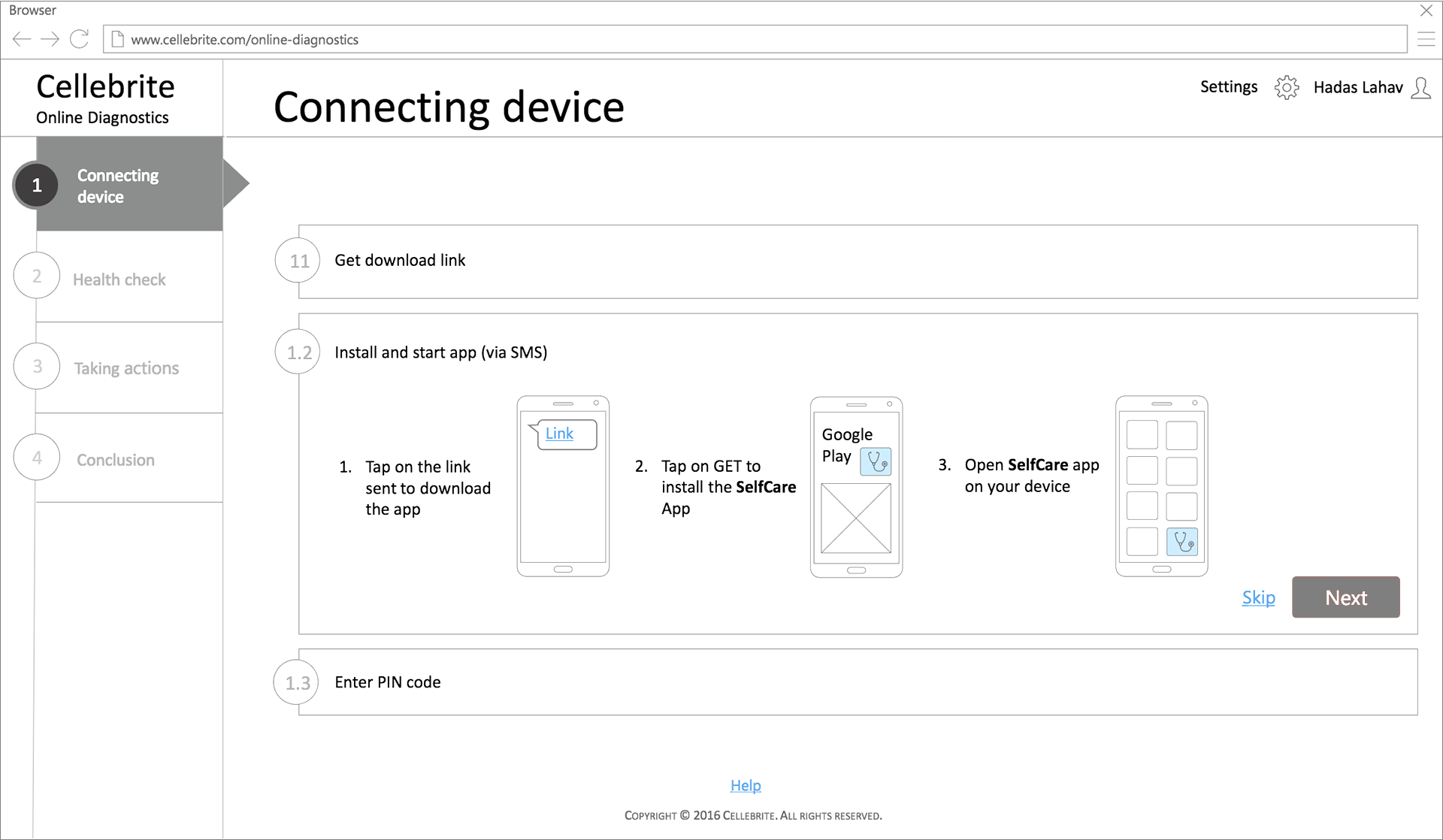Open the Settings gear icon

point(1286,87)
